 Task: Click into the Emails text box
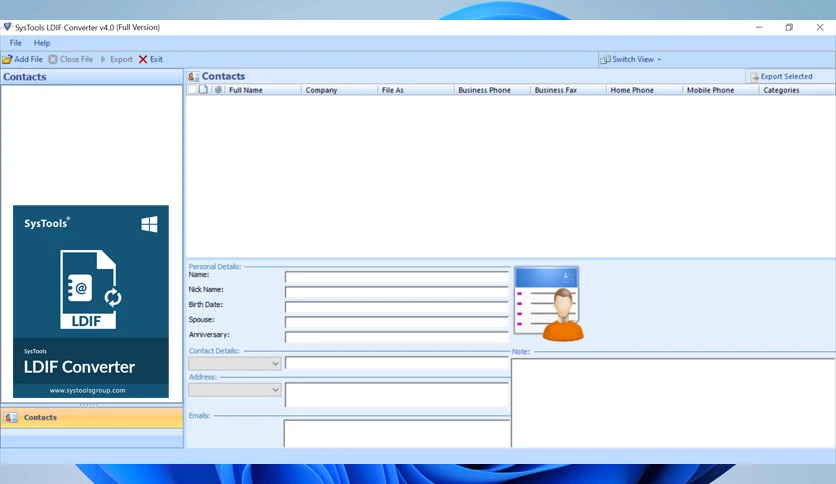[x=397, y=433]
